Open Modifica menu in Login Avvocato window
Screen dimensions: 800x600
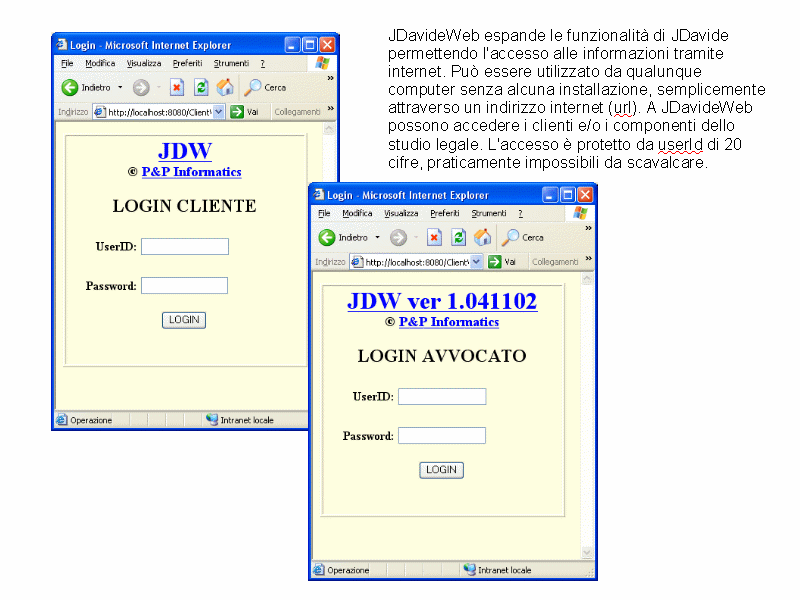357,213
